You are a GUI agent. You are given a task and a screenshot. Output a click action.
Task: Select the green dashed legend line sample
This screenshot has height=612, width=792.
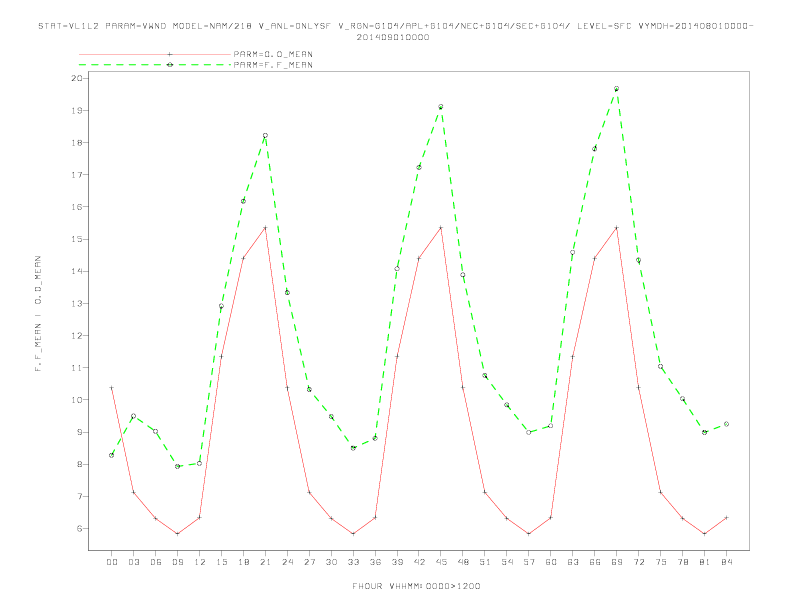tap(155, 65)
